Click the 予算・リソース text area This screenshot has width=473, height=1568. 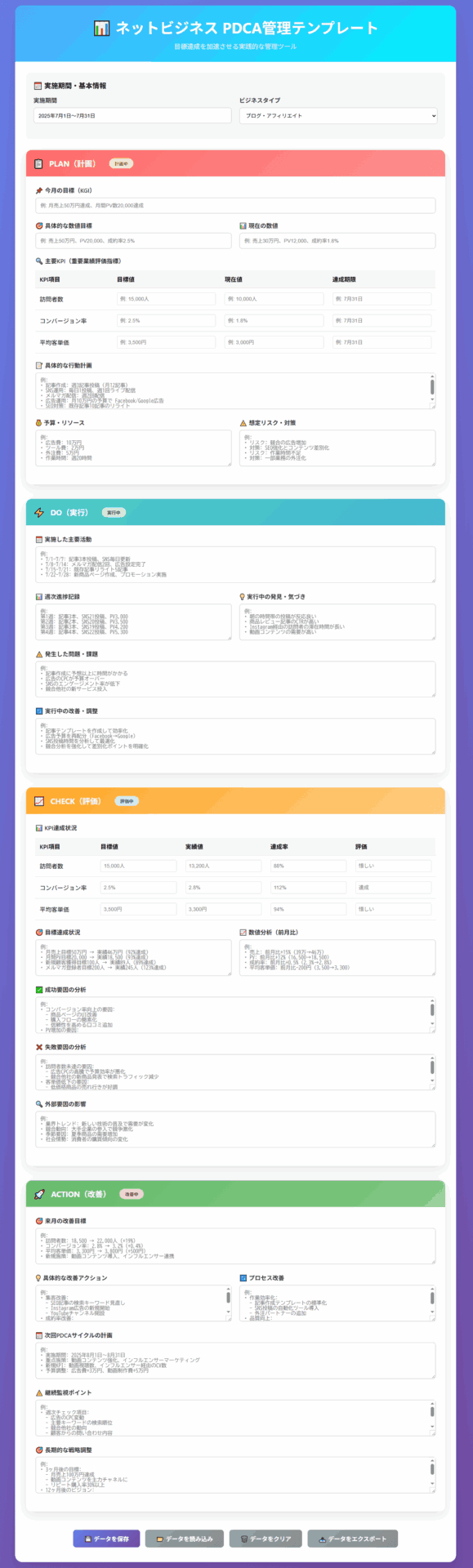point(133,448)
